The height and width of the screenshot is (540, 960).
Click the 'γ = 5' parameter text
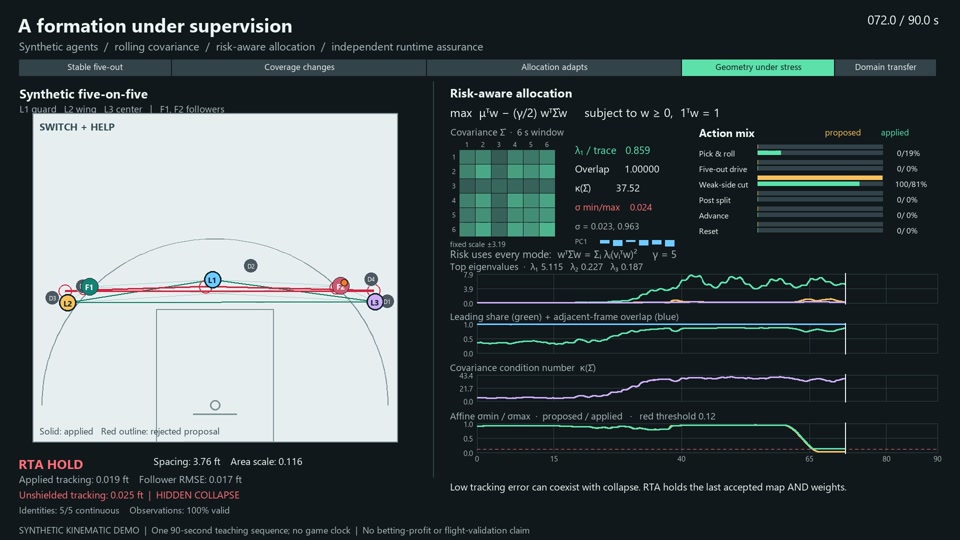coord(664,255)
